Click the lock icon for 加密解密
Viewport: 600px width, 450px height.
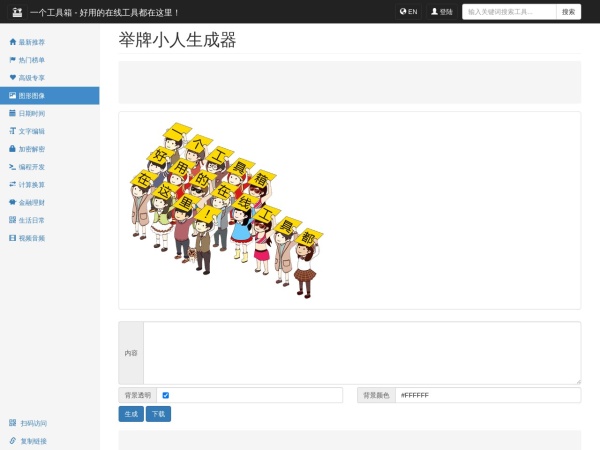(12, 149)
